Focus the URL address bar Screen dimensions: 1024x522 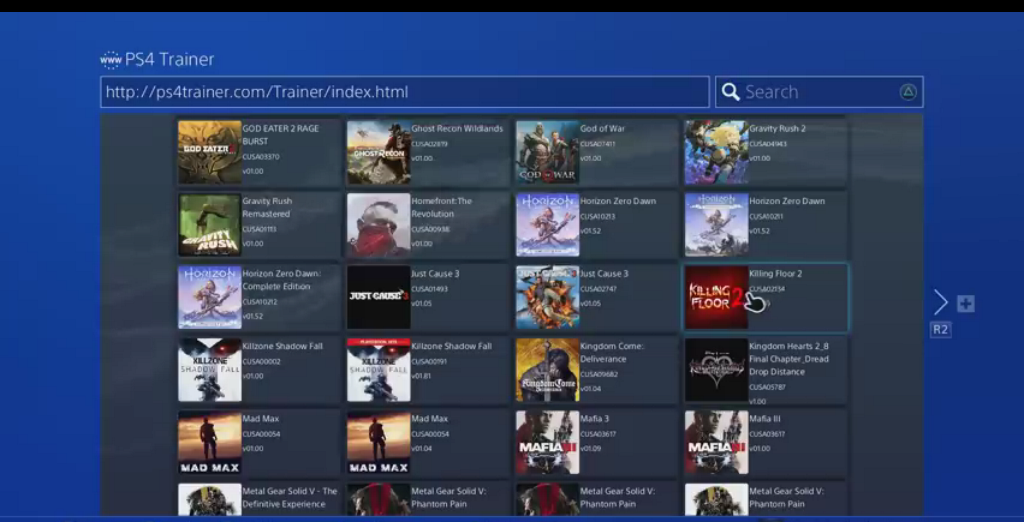[x=404, y=92]
